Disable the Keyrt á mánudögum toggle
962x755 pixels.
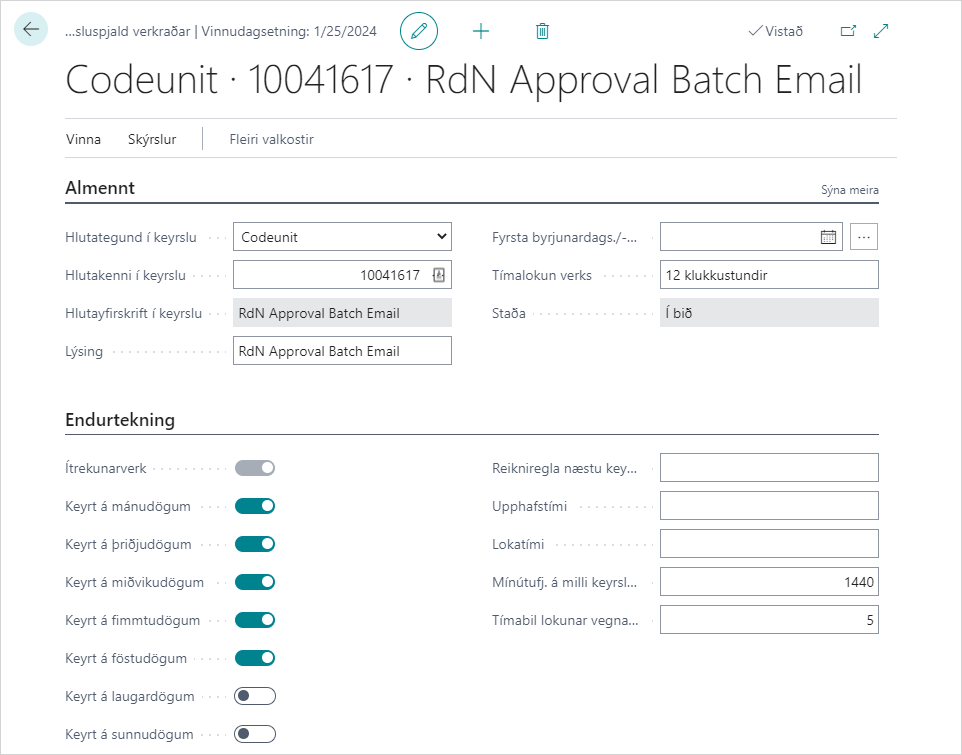[255, 506]
